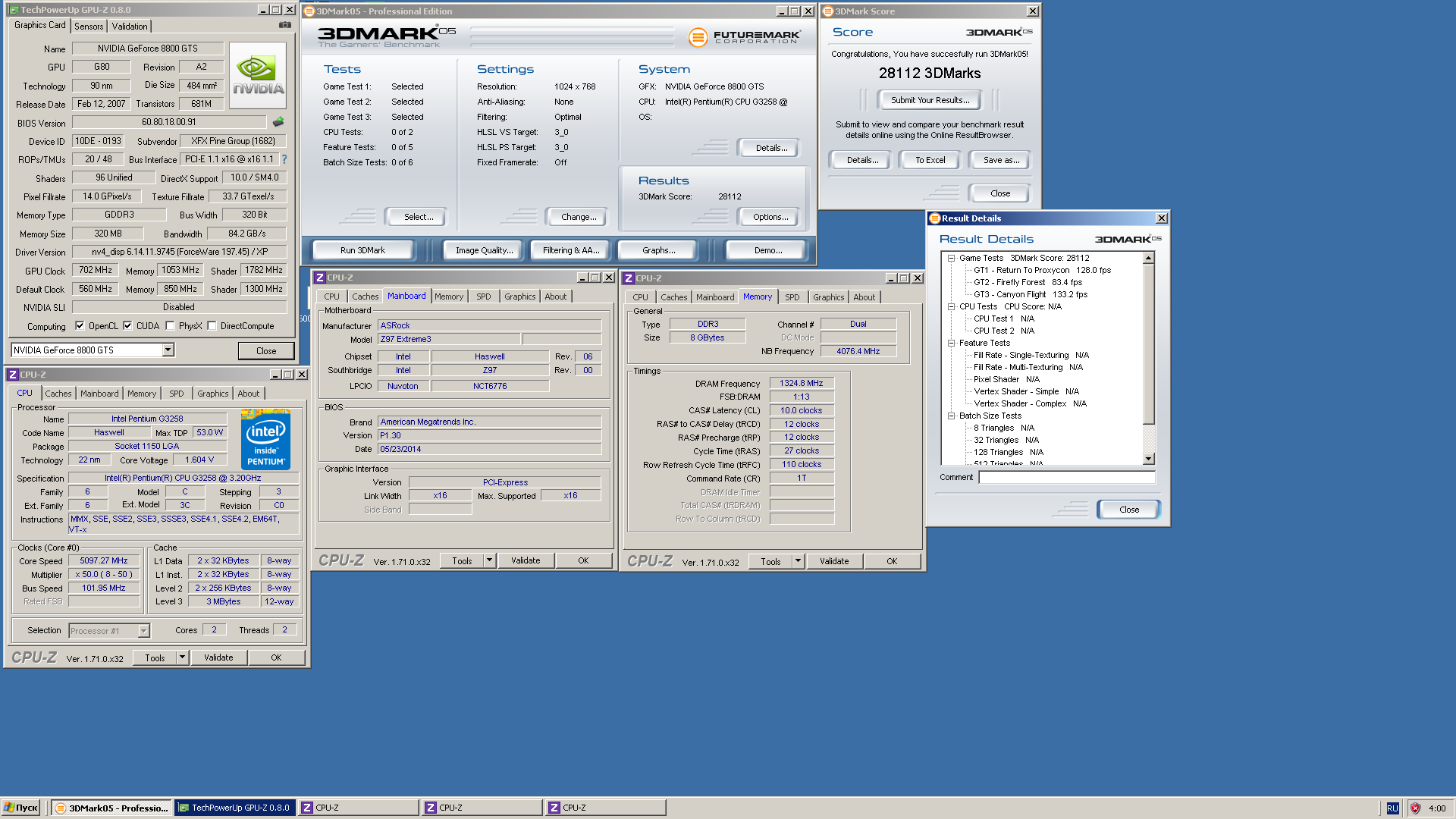Click the Close button in Result Details
Screen dimensions: 1456x819
[1128, 510]
